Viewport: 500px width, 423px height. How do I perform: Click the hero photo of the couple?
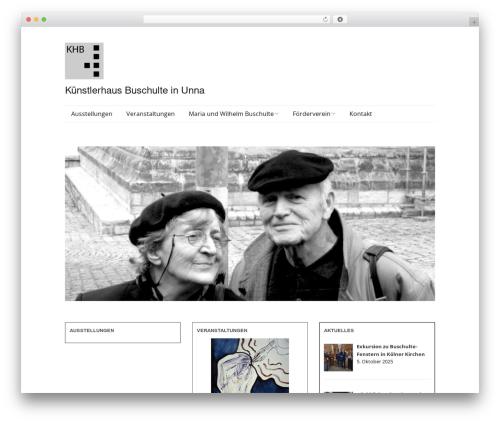point(250,223)
